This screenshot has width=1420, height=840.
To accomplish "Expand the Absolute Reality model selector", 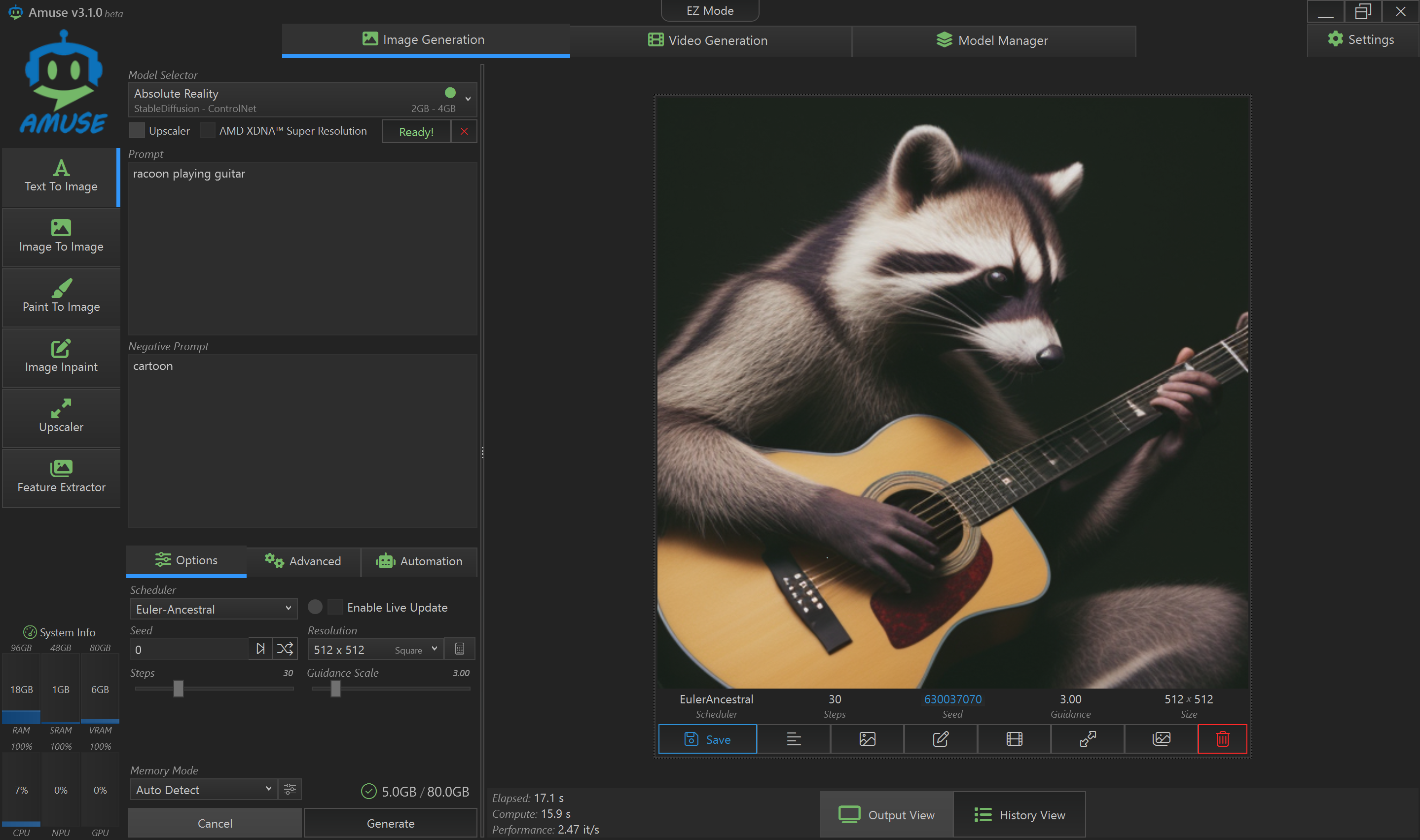I will click(x=302, y=100).
